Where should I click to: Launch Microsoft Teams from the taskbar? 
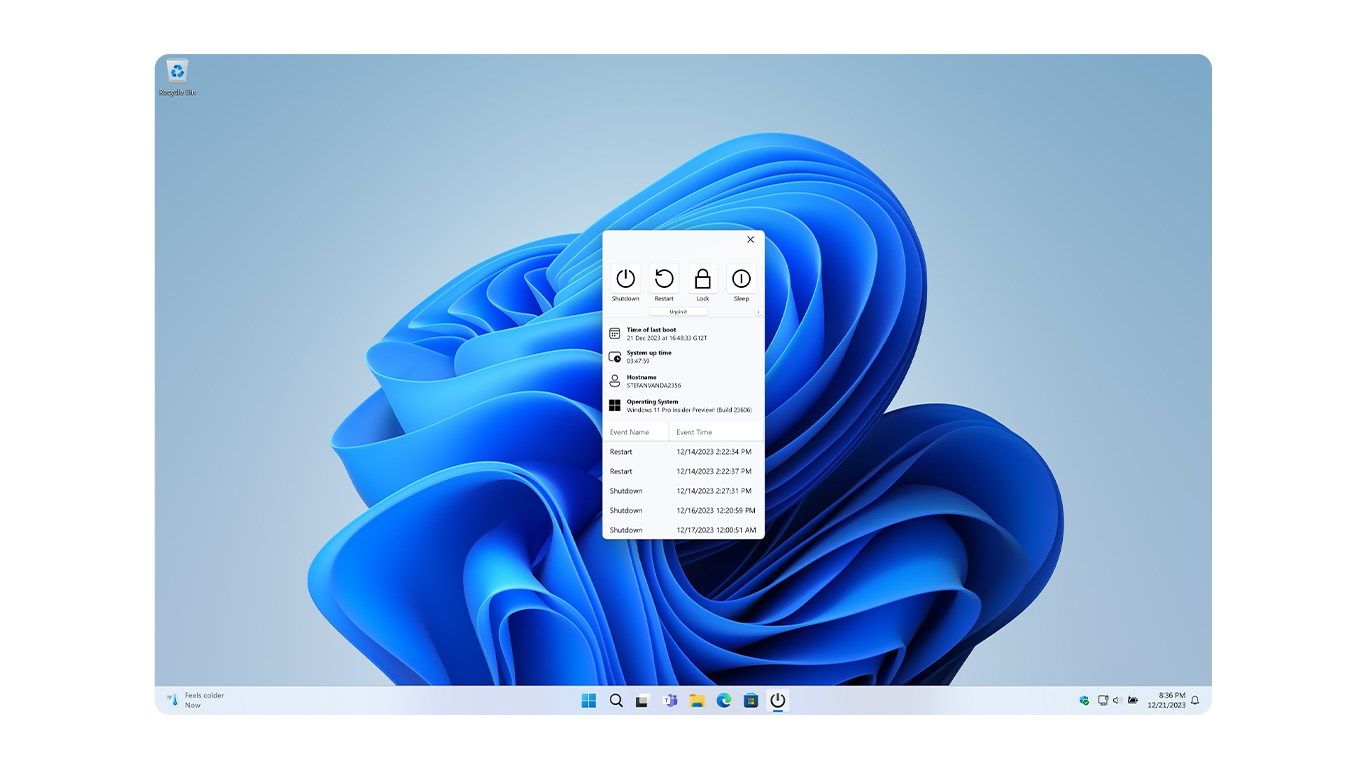pyautogui.click(x=670, y=700)
